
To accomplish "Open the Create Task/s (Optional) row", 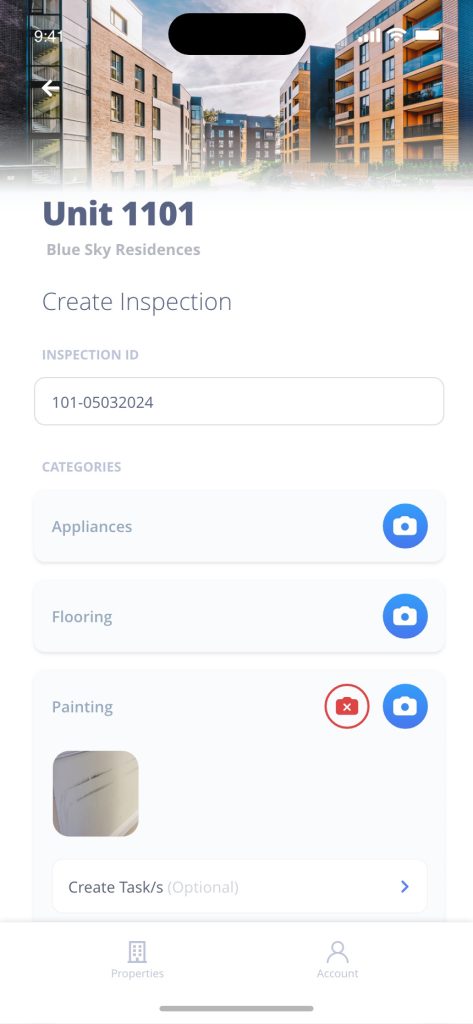I will click(x=239, y=886).
